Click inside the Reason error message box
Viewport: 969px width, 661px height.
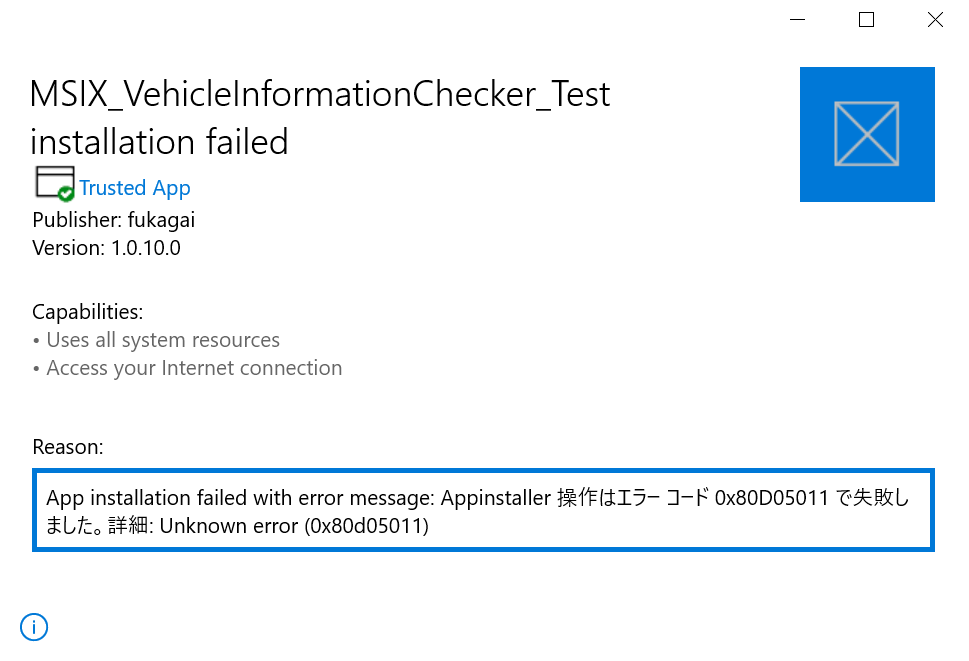coord(483,510)
